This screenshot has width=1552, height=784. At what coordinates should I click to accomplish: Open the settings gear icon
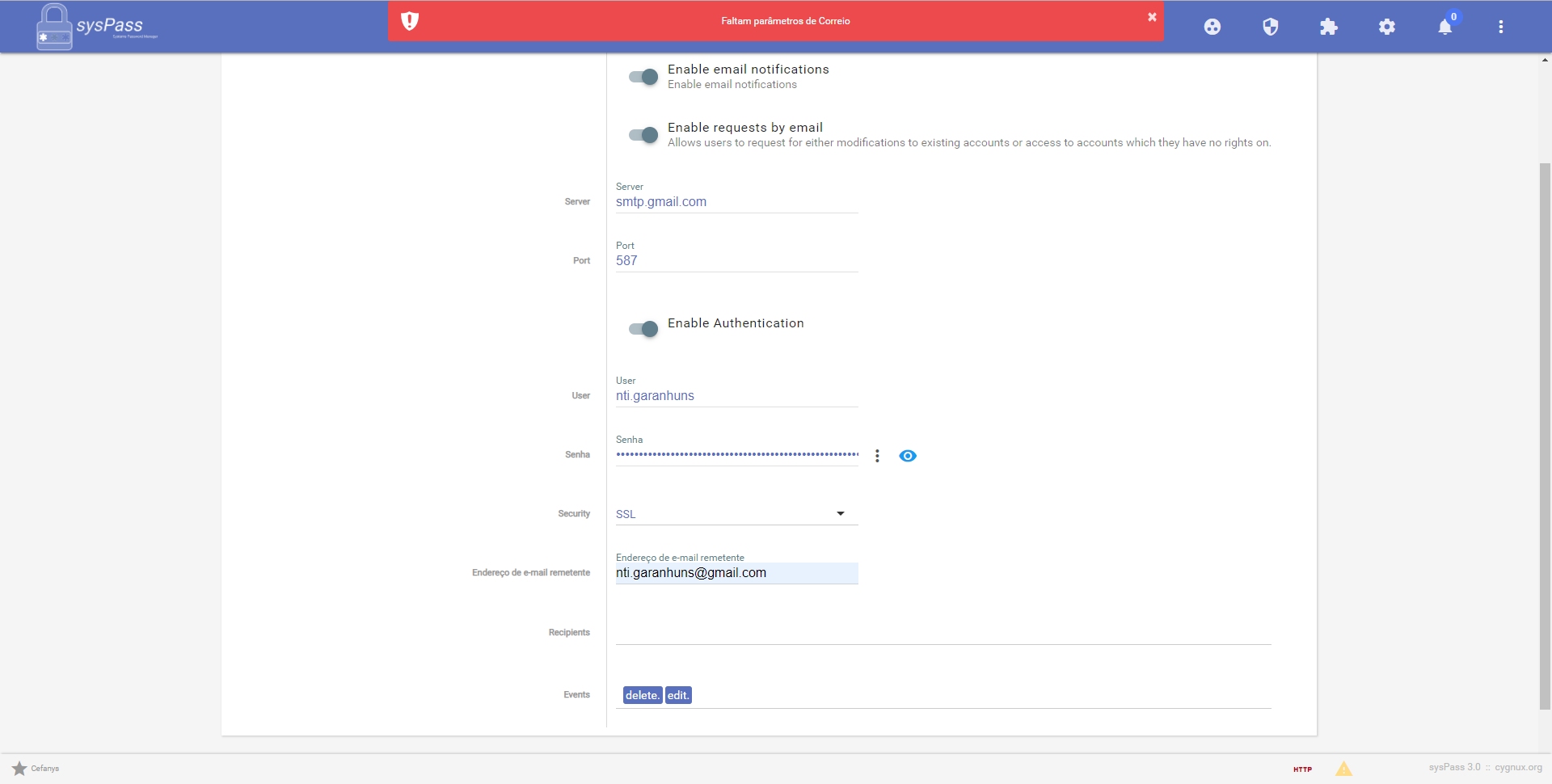pos(1387,27)
